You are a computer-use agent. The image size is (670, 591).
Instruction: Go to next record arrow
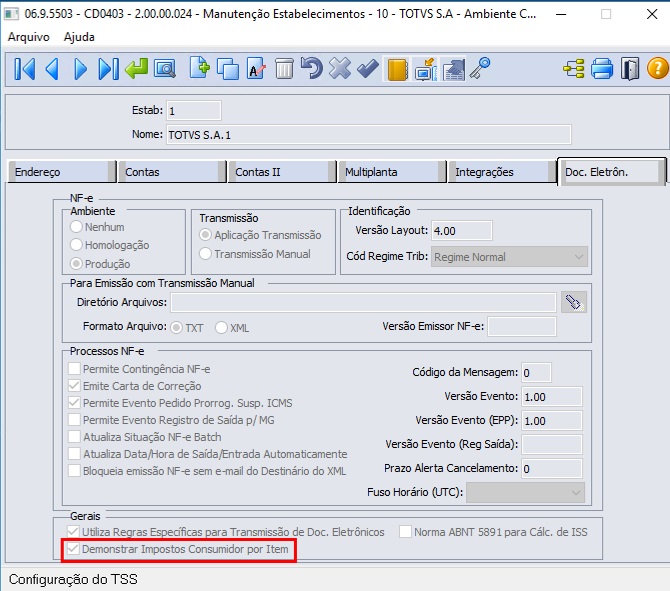[x=80, y=69]
